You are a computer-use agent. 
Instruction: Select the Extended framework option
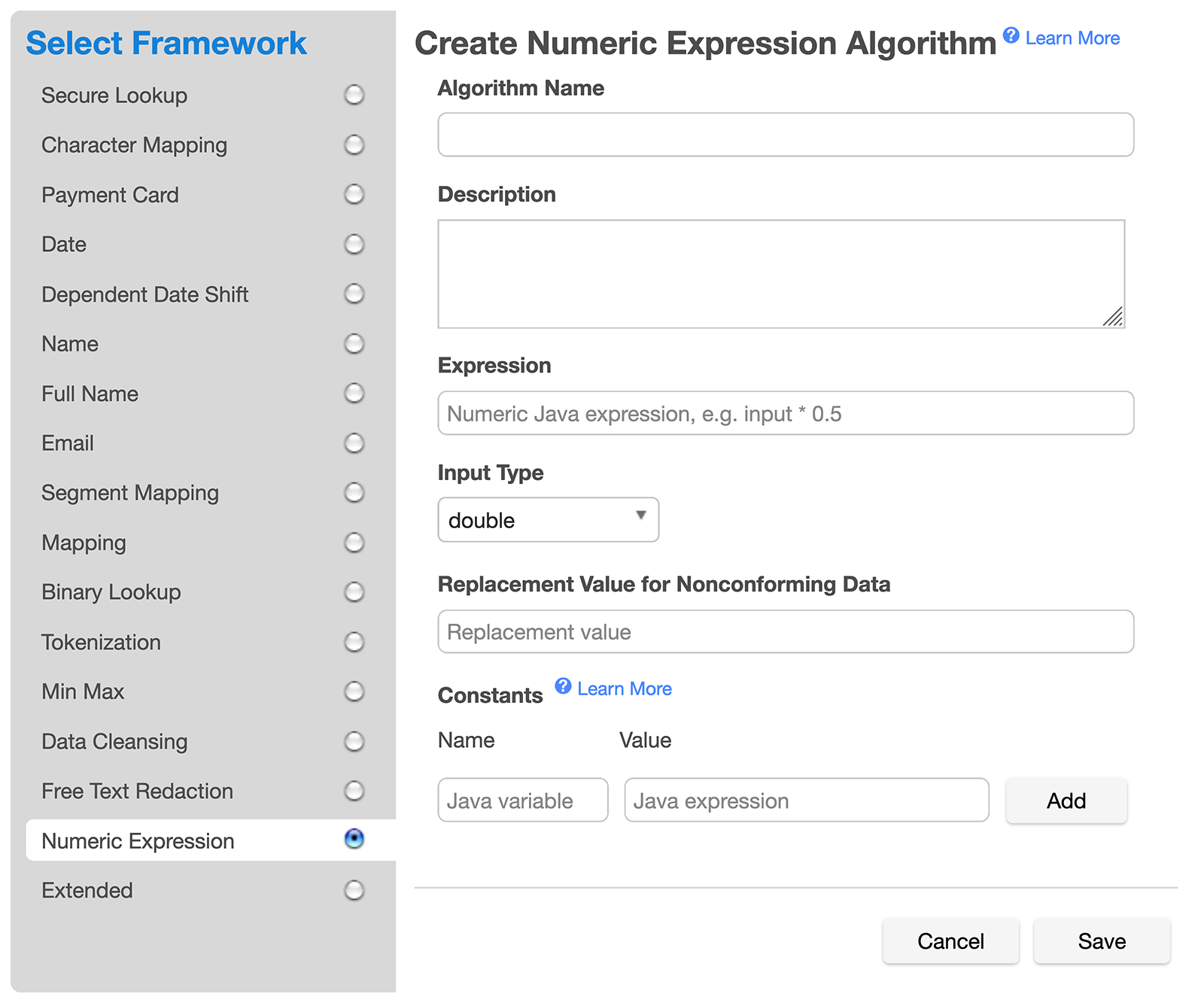354,890
